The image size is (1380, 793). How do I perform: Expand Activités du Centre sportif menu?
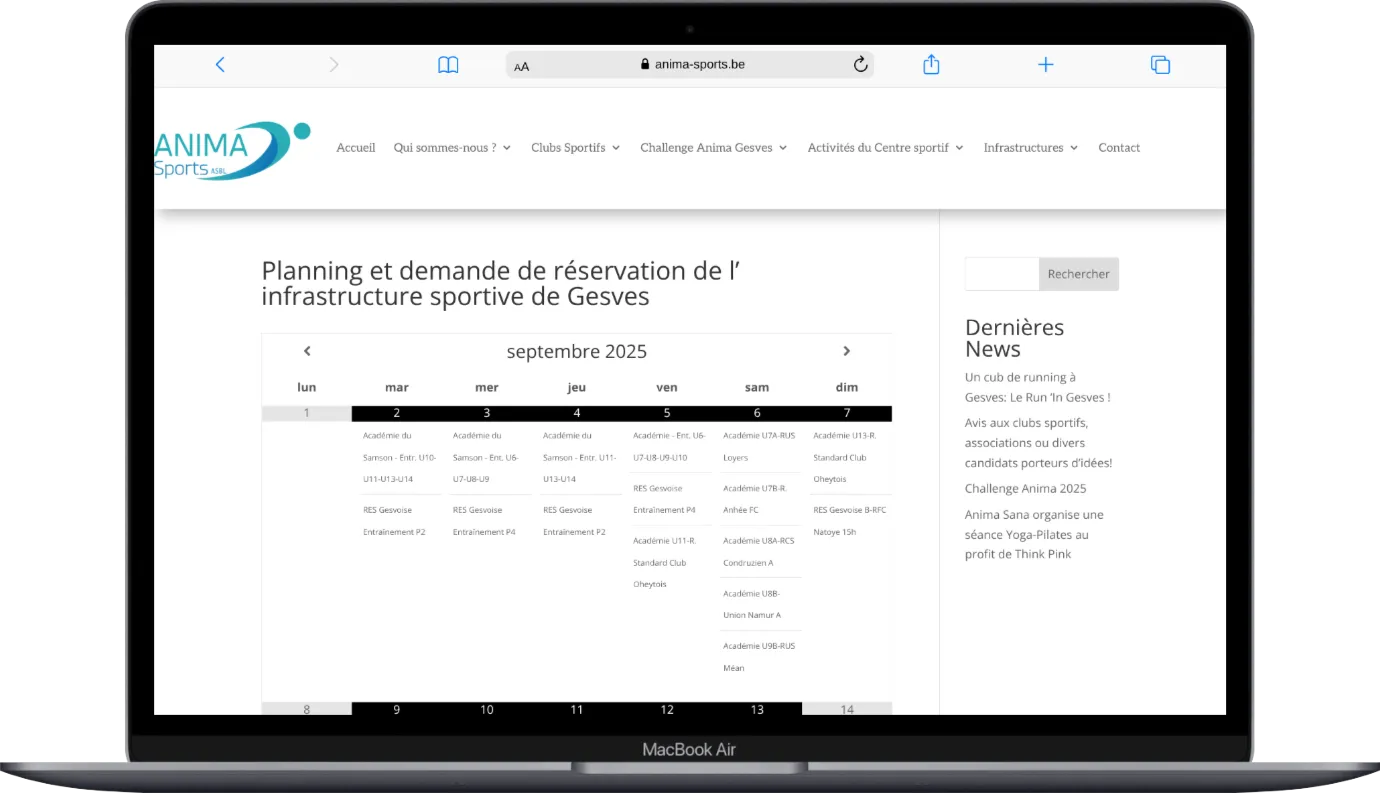pos(886,147)
